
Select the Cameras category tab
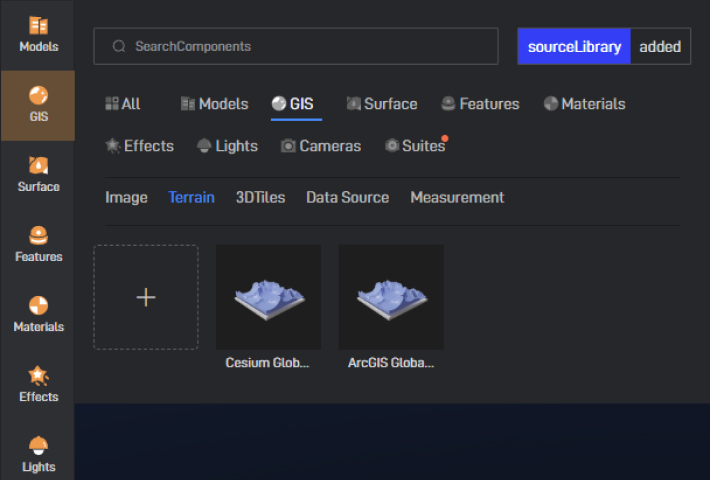coord(321,146)
